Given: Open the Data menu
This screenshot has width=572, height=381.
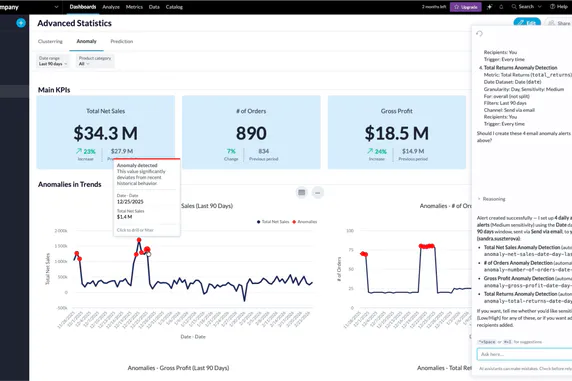Looking at the screenshot, I should pos(154,7).
